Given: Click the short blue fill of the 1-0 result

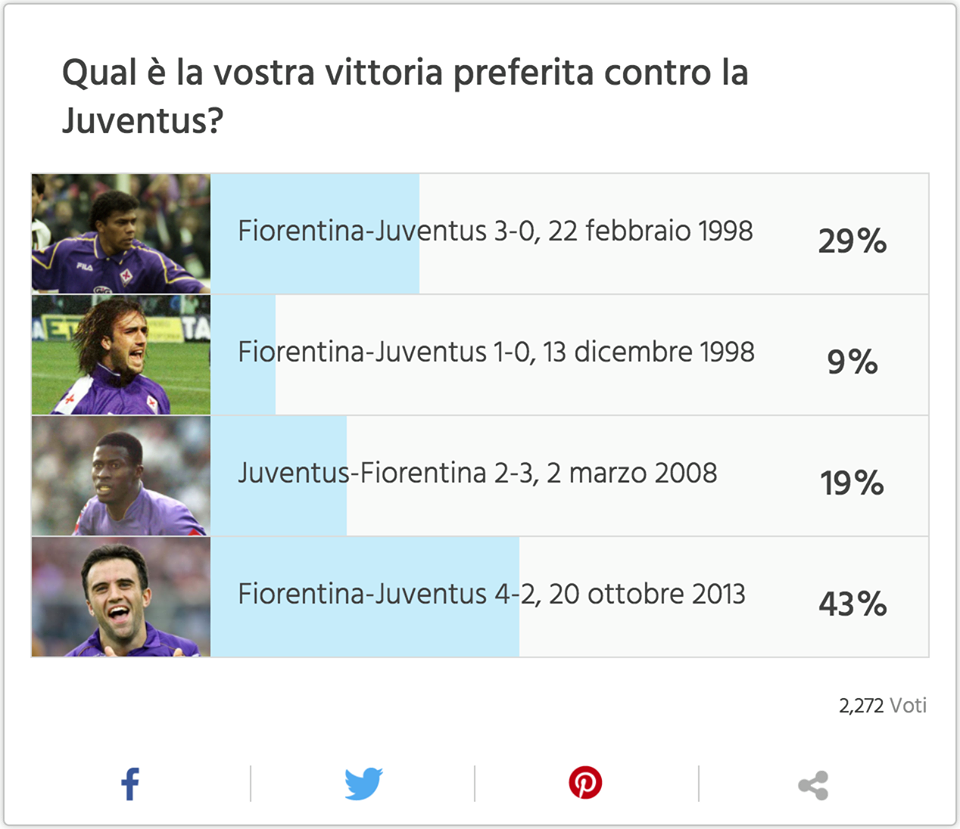Looking at the screenshot, I should click(x=245, y=390).
